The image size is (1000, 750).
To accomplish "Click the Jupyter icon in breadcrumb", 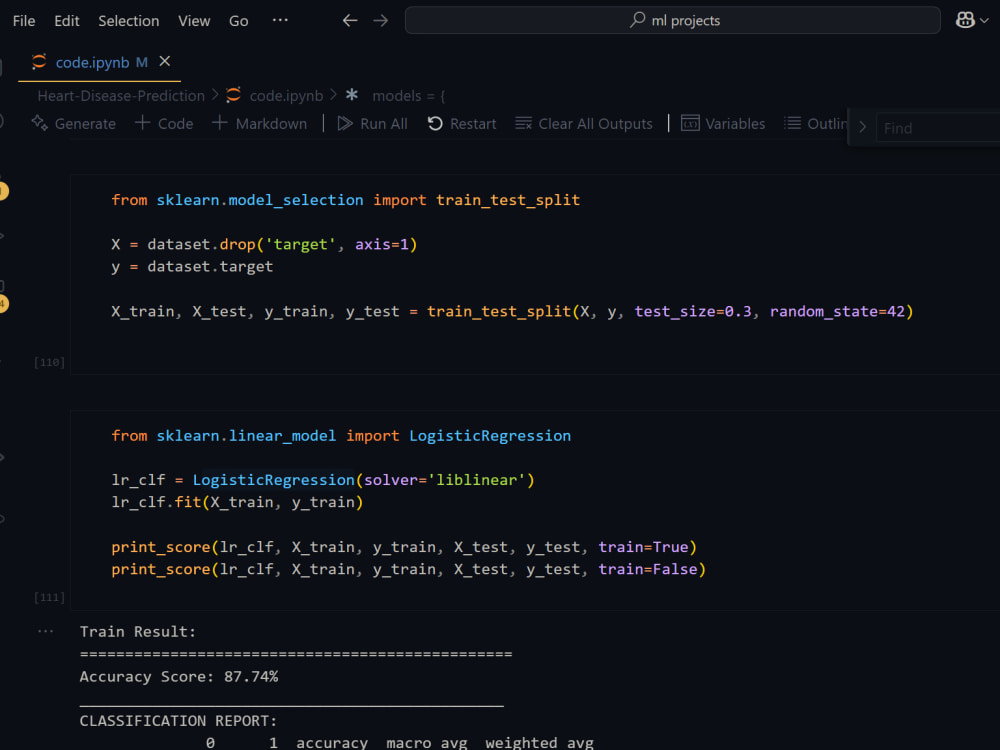I will (x=233, y=95).
